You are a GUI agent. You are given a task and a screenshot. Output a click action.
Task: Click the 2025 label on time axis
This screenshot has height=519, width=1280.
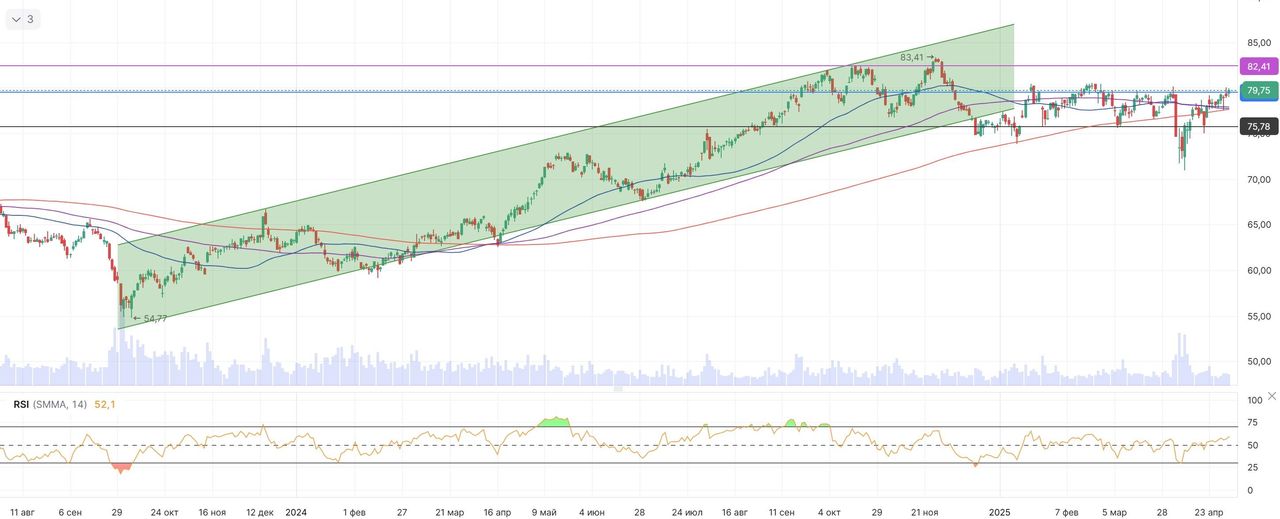click(1001, 511)
